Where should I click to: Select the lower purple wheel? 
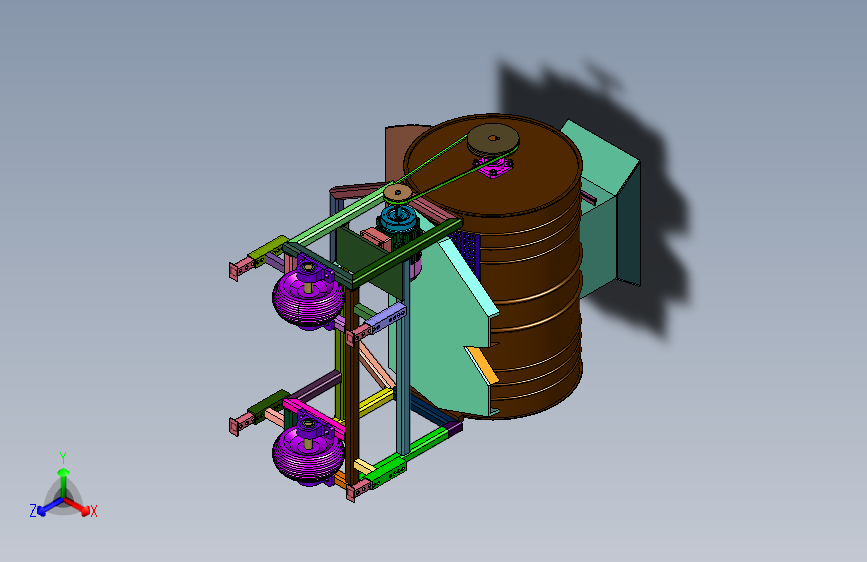tap(307, 455)
